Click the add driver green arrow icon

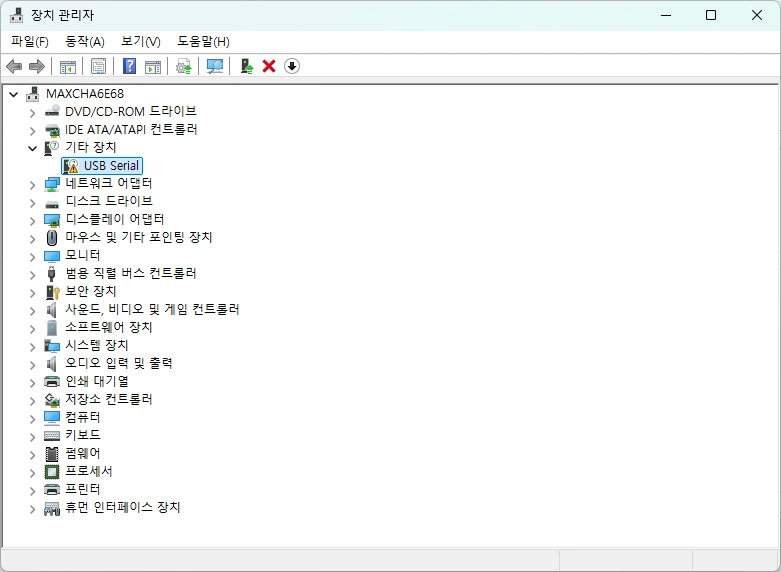pos(247,66)
